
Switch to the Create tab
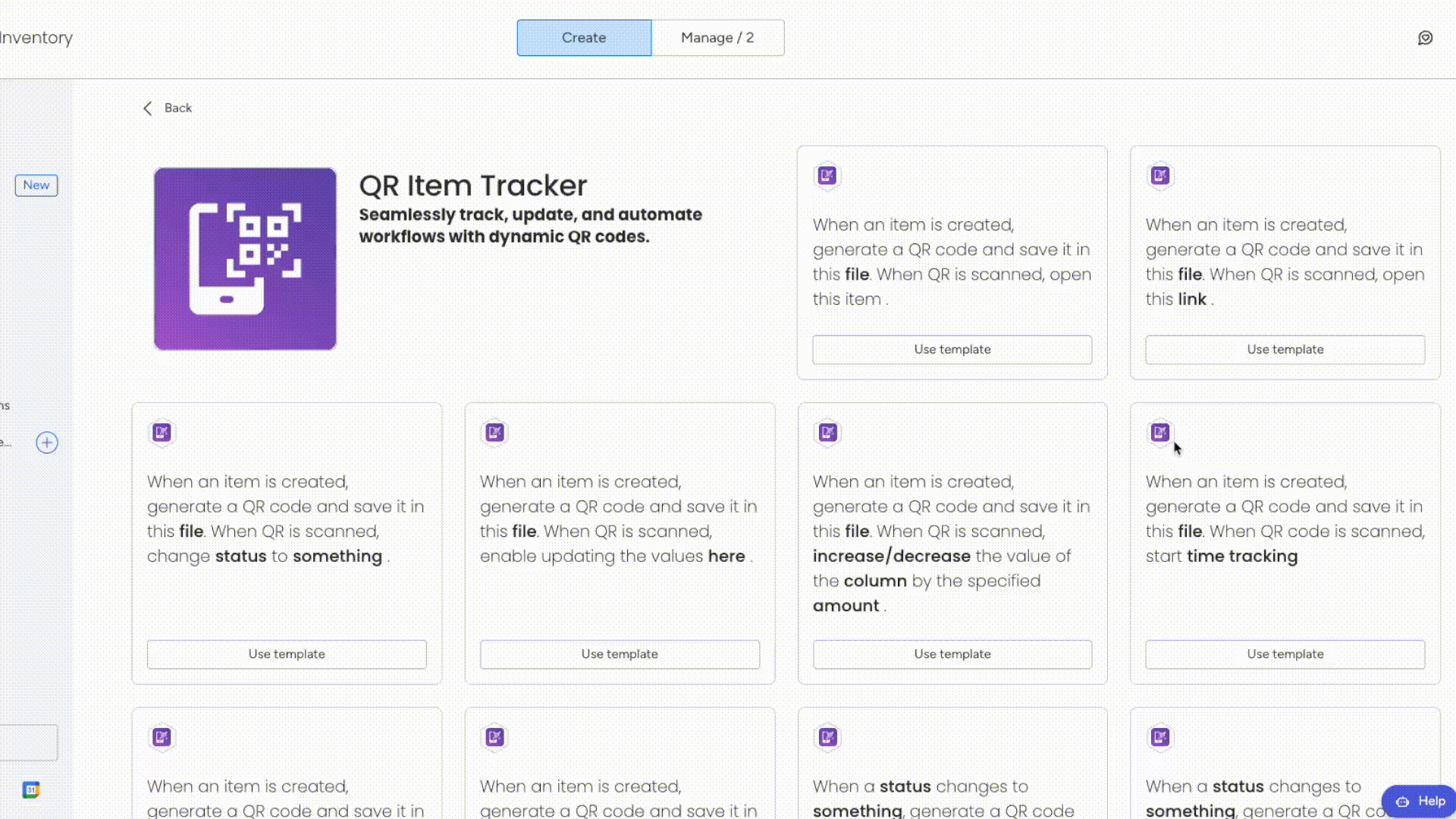(584, 38)
